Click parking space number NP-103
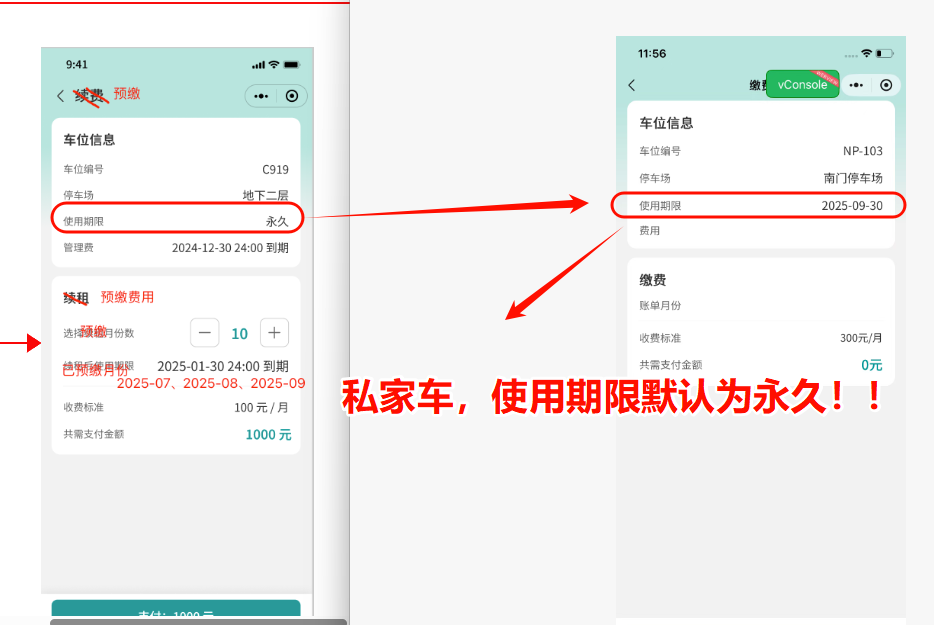The width and height of the screenshot is (934, 625). point(862,151)
